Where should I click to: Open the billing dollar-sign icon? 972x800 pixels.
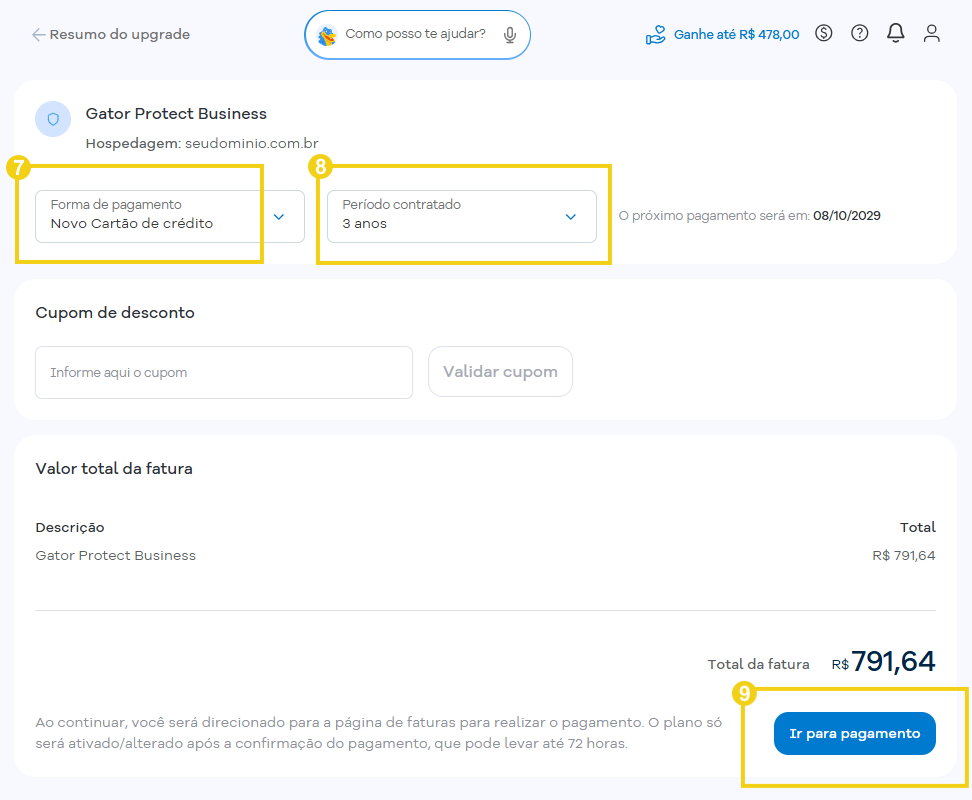coord(823,33)
